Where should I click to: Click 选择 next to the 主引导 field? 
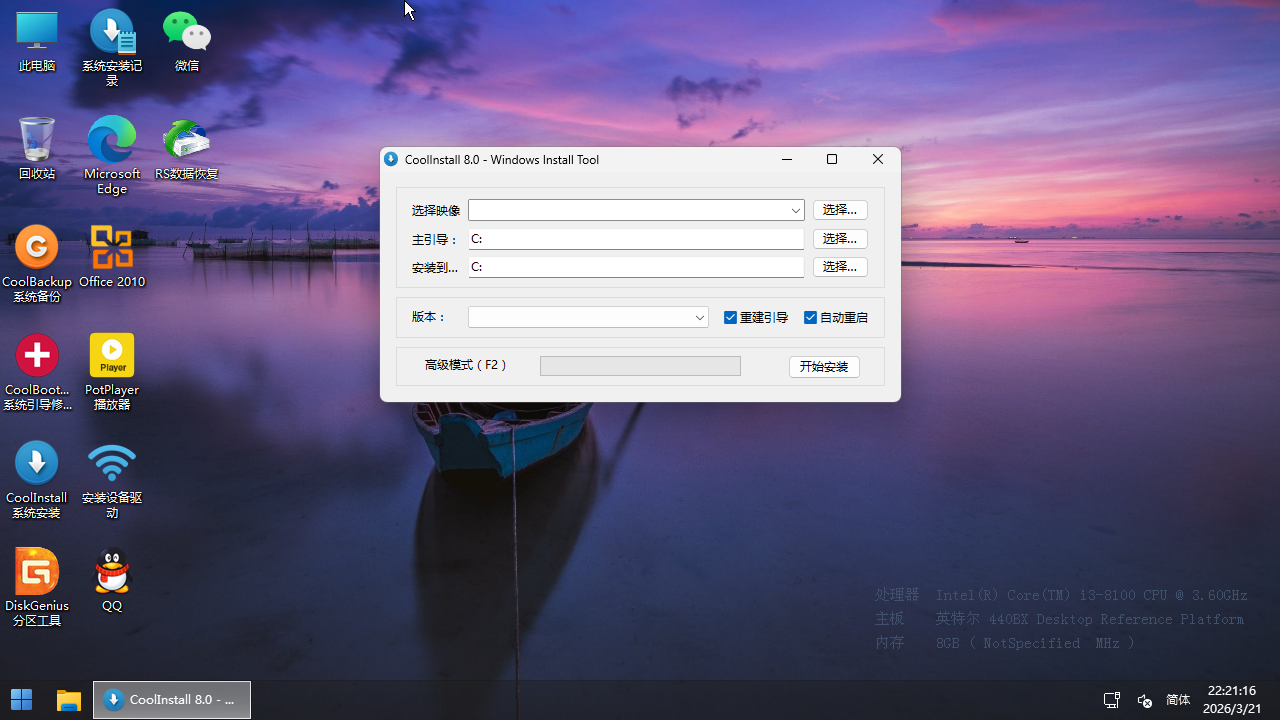(839, 238)
